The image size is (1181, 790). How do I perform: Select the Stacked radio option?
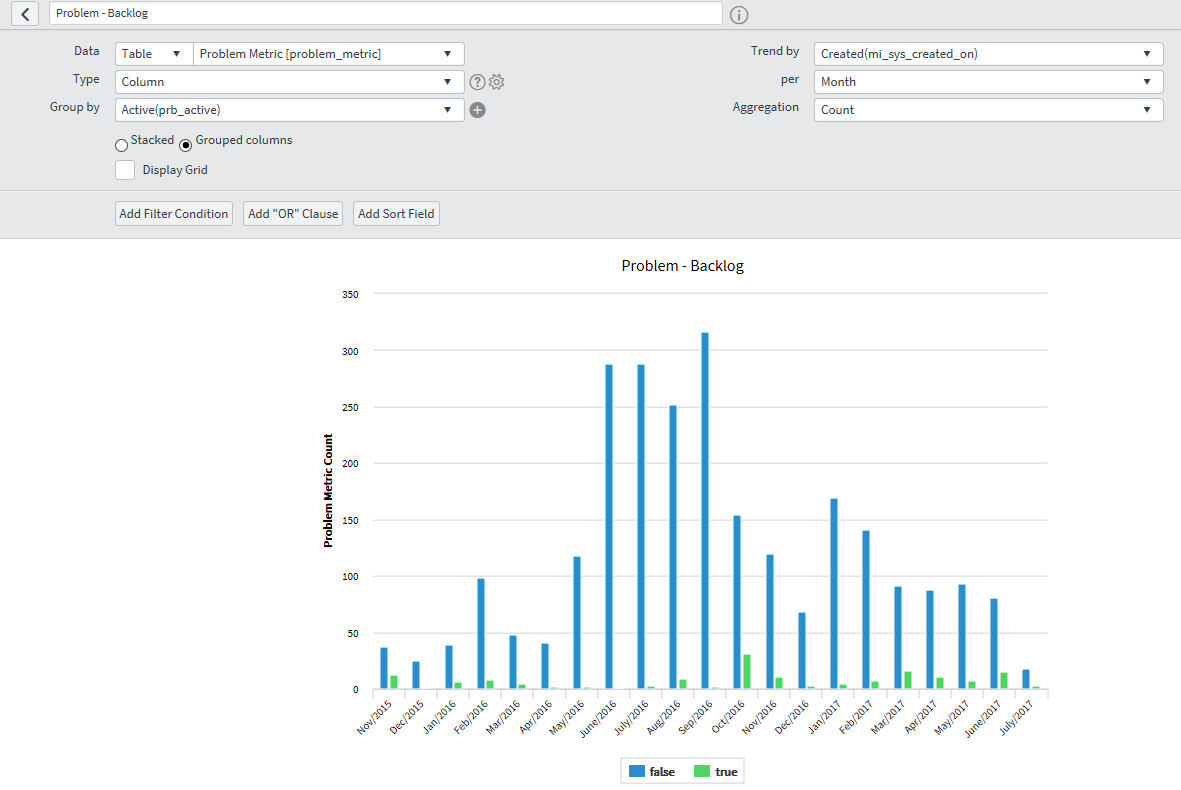coord(122,145)
